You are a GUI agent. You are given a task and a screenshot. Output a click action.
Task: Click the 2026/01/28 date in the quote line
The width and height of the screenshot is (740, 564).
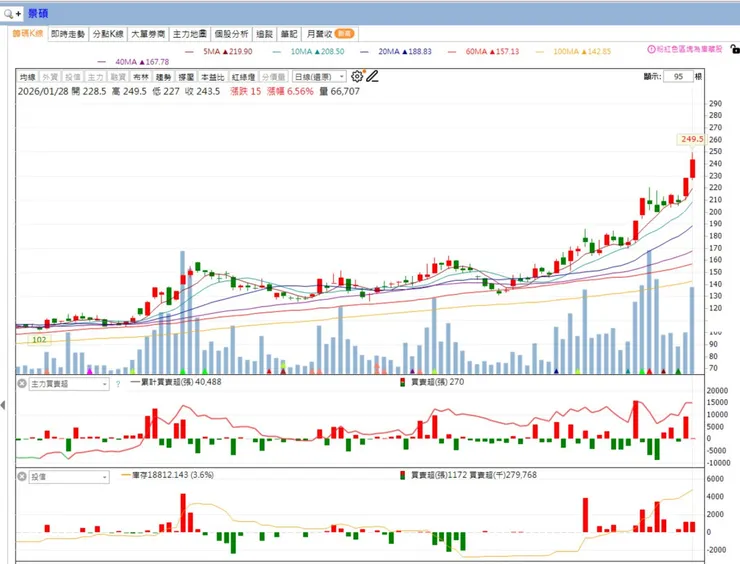43,92
